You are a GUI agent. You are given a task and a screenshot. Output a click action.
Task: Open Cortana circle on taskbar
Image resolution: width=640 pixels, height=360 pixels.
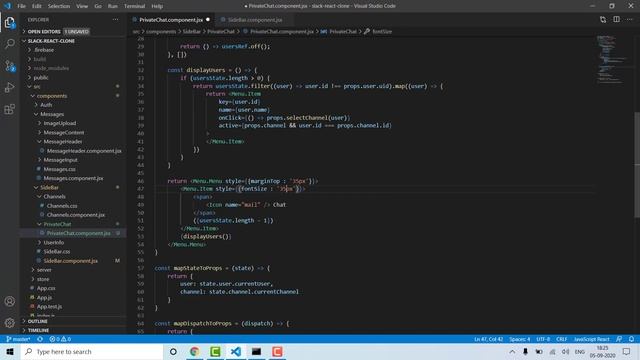tap(173, 352)
